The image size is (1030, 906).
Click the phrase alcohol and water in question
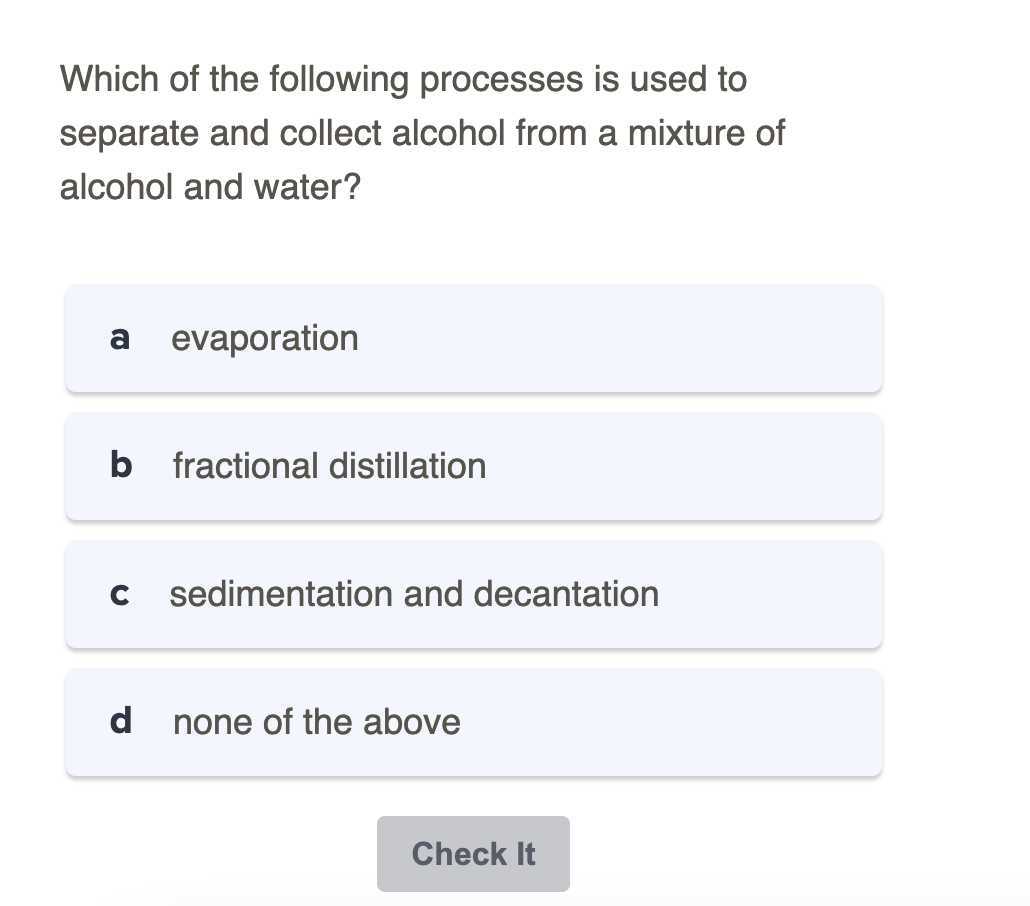click(x=205, y=187)
